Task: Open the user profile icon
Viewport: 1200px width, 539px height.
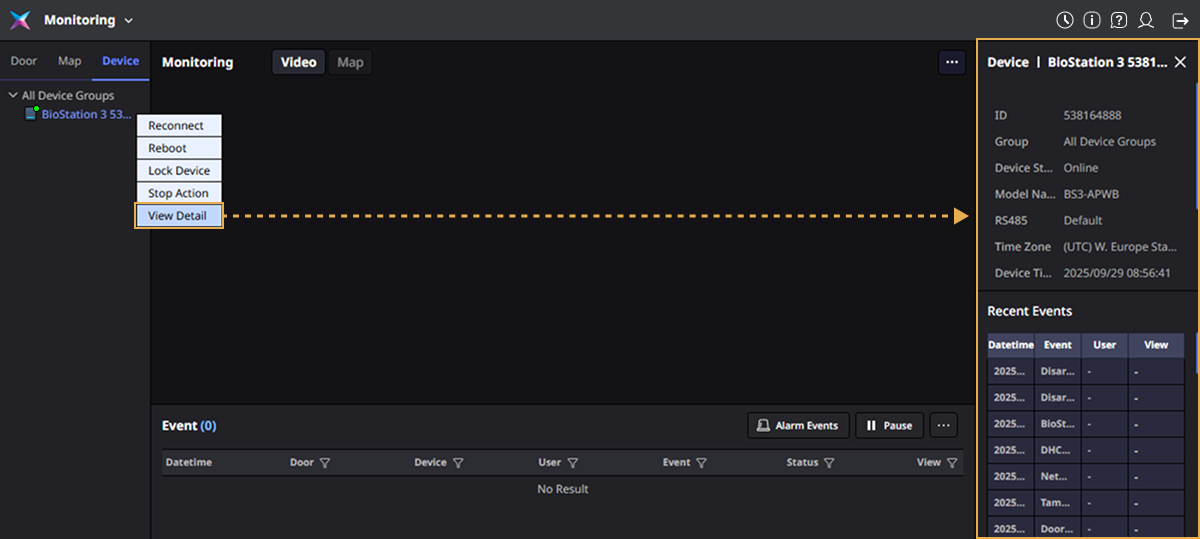Action: pyautogui.click(x=1147, y=20)
